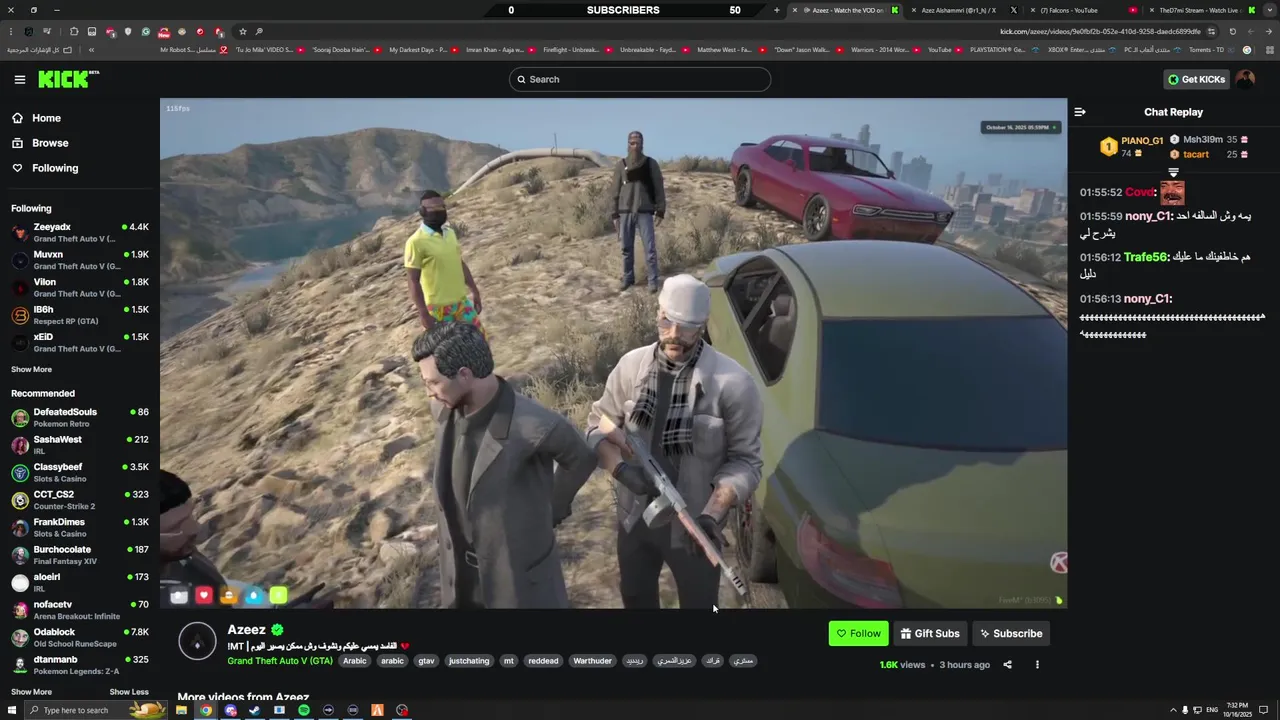Image resolution: width=1280 pixels, height=720 pixels.
Task: Open the Grand Theft Auto V (GTA) category link
Action: coord(280,661)
